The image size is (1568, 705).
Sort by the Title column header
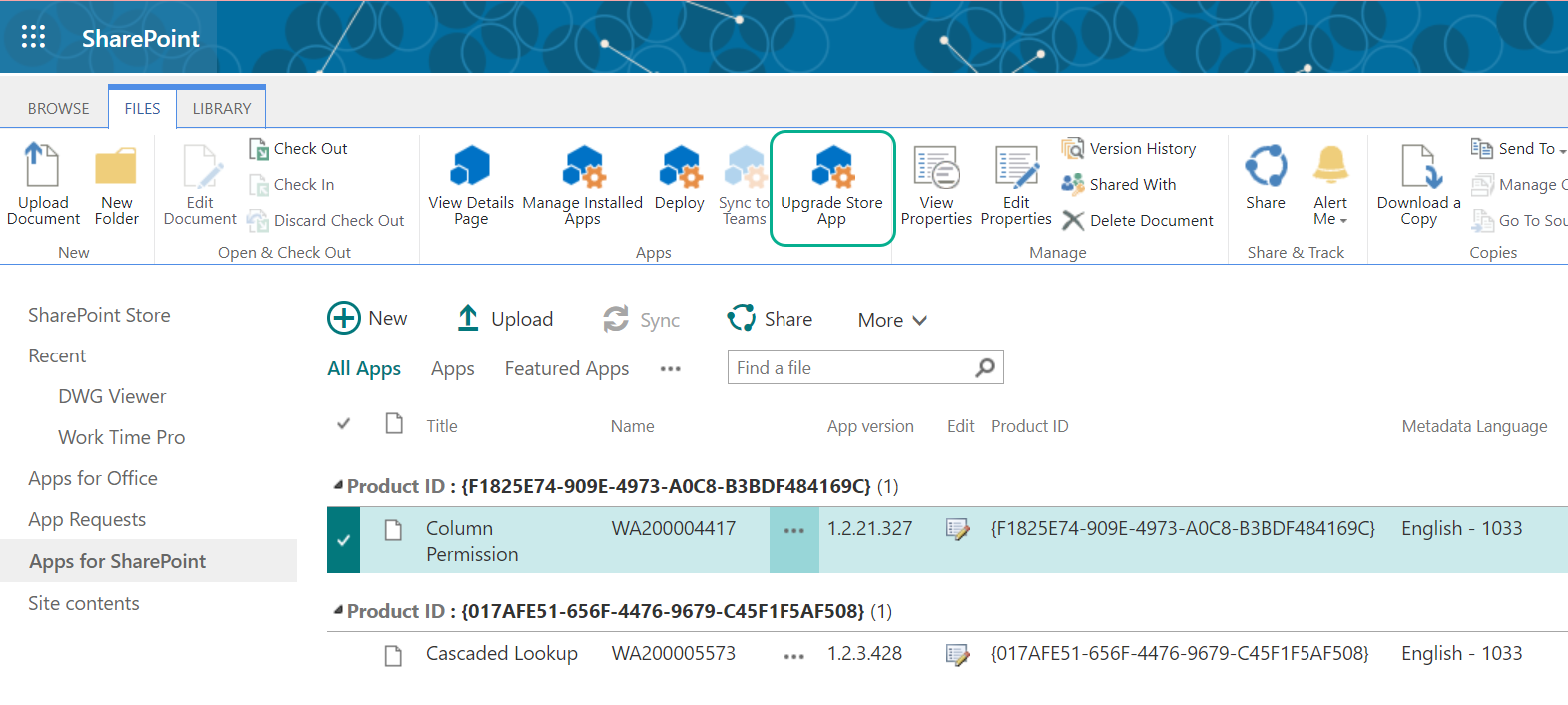442,426
